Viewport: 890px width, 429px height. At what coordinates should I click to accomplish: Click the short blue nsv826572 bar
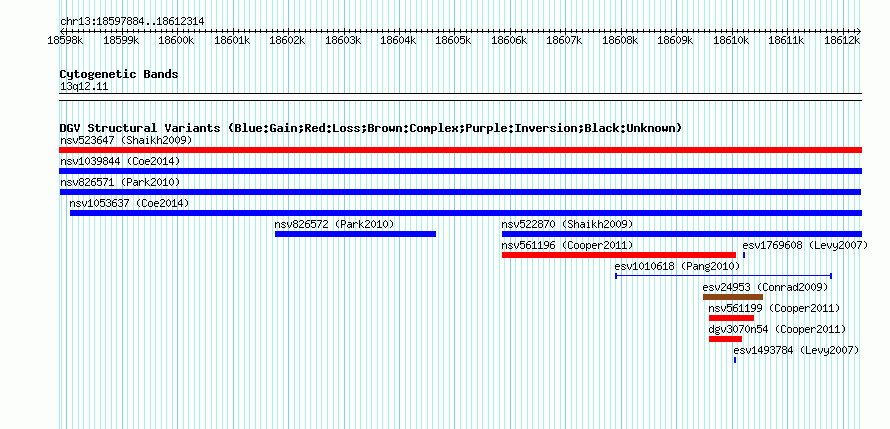pyautogui.click(x=355, y=234)
